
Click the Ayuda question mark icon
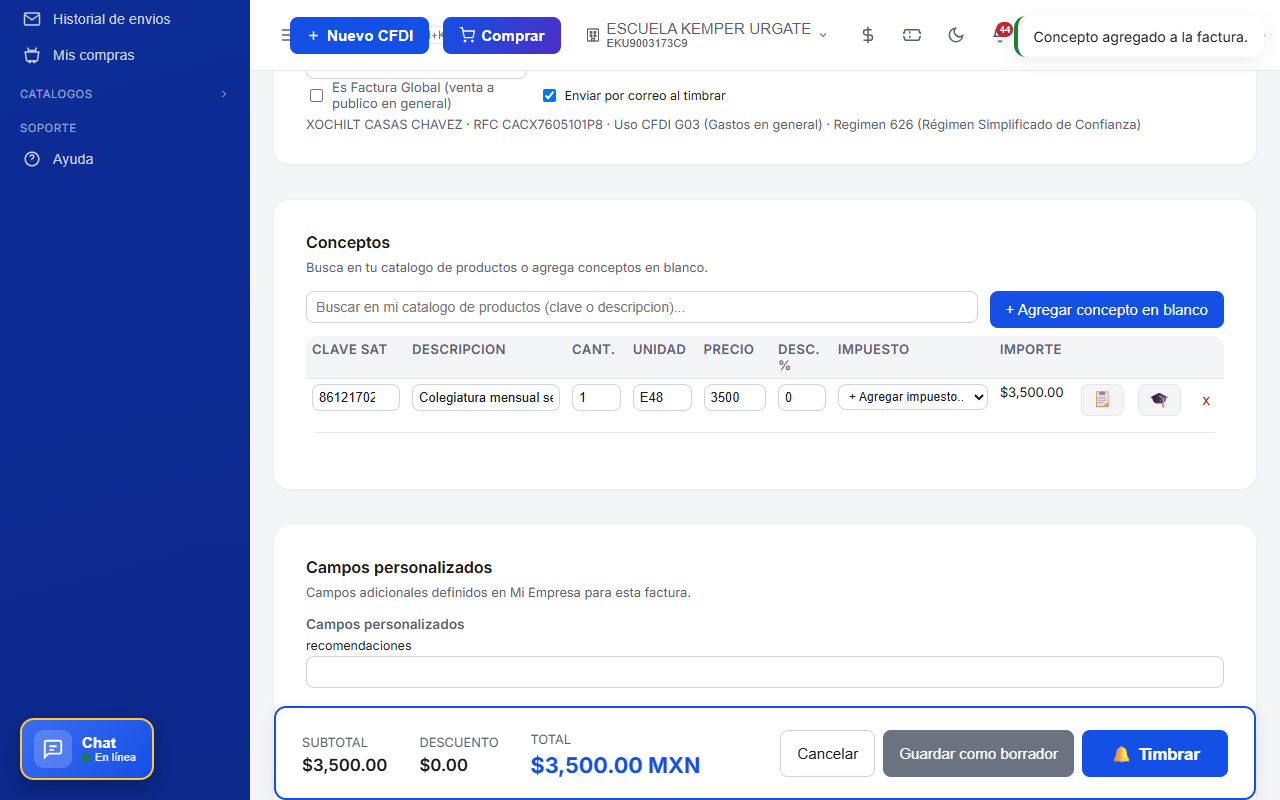coord(32,159)
